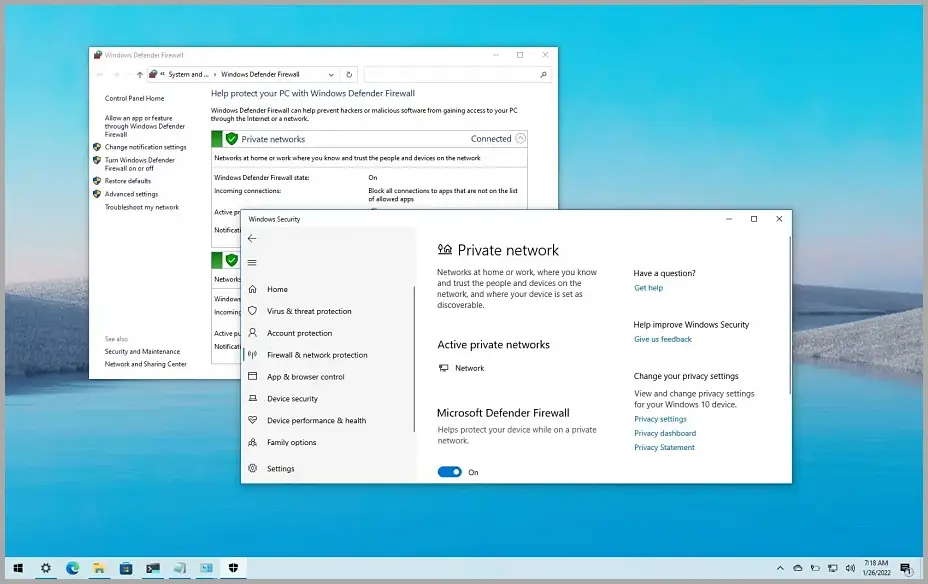Open Microsoft Store from taskbar
Viewport: 928px width, 584px height.
coord(126,569)
